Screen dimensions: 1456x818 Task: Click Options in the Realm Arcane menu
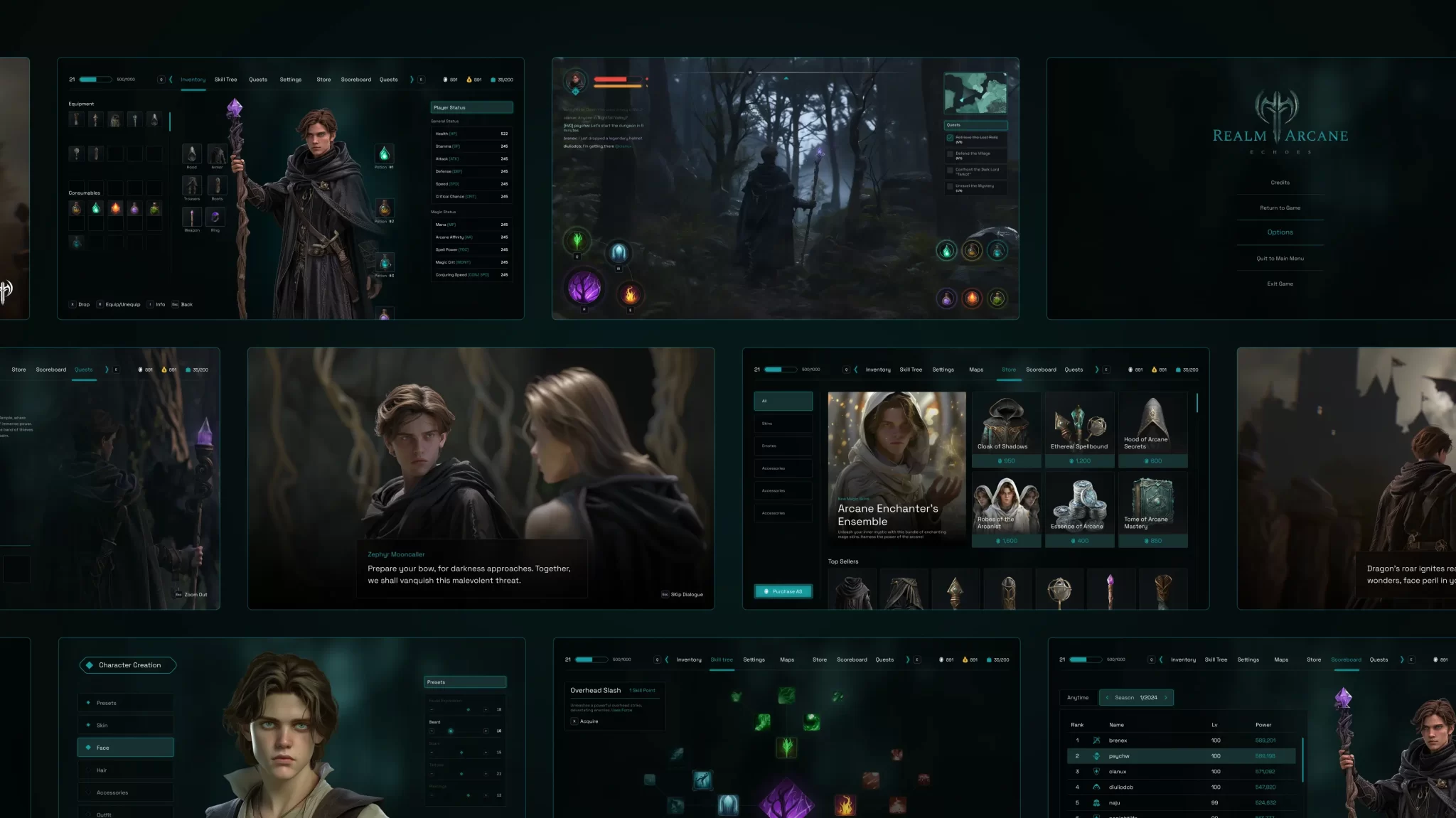point(1280,232)
